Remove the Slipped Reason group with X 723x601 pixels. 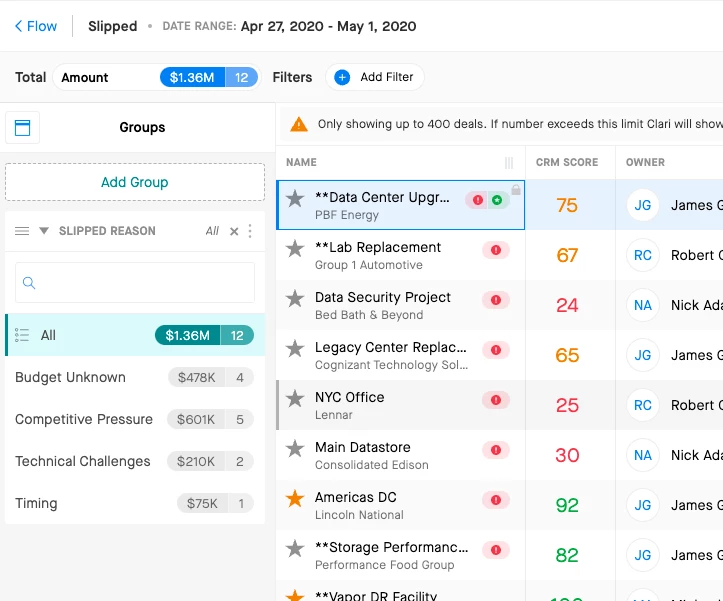pos(234,231)
